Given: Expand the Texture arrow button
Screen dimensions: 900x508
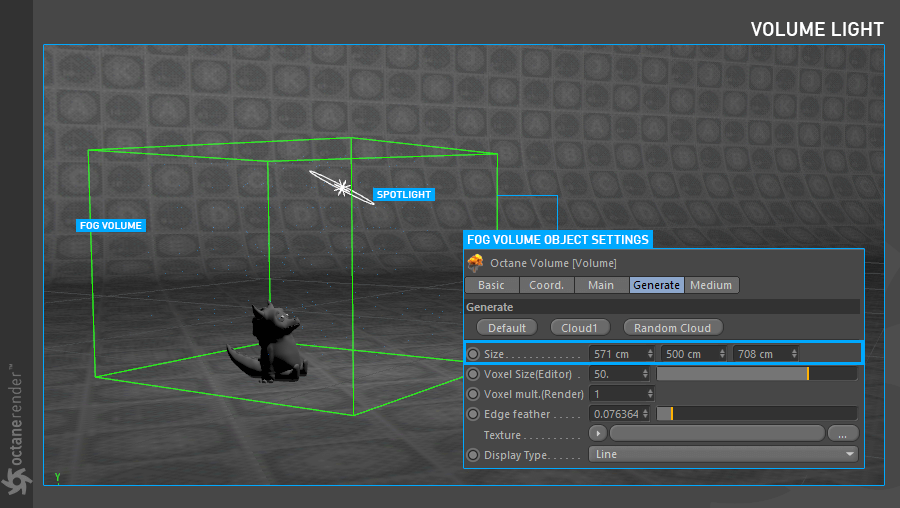Looking at the screenshot, I should point(598,433).
